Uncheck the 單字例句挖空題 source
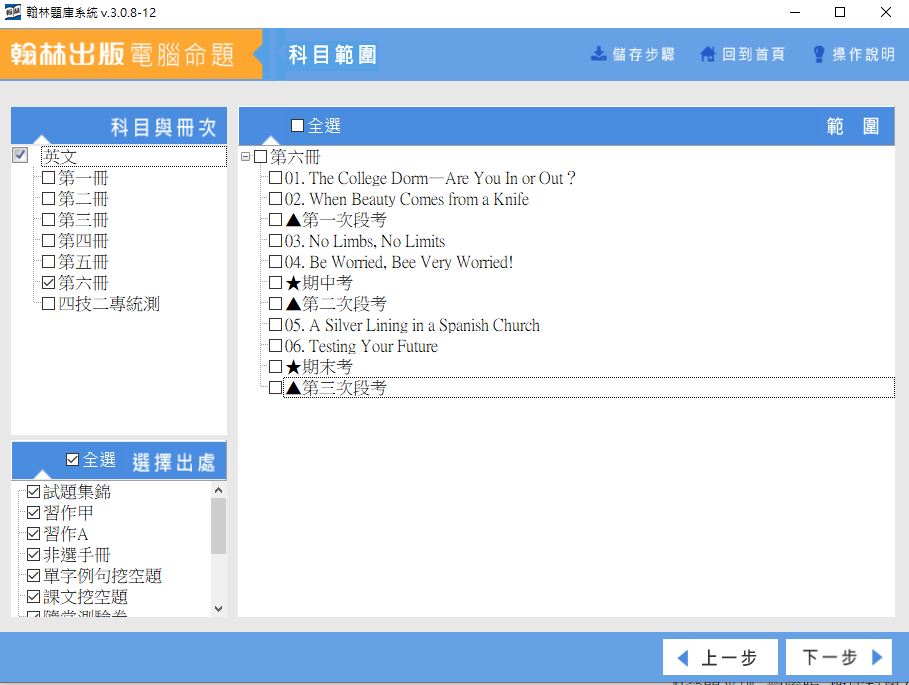Image resolution: width=909 pixels, height=685 pixels. pos(34,575)
